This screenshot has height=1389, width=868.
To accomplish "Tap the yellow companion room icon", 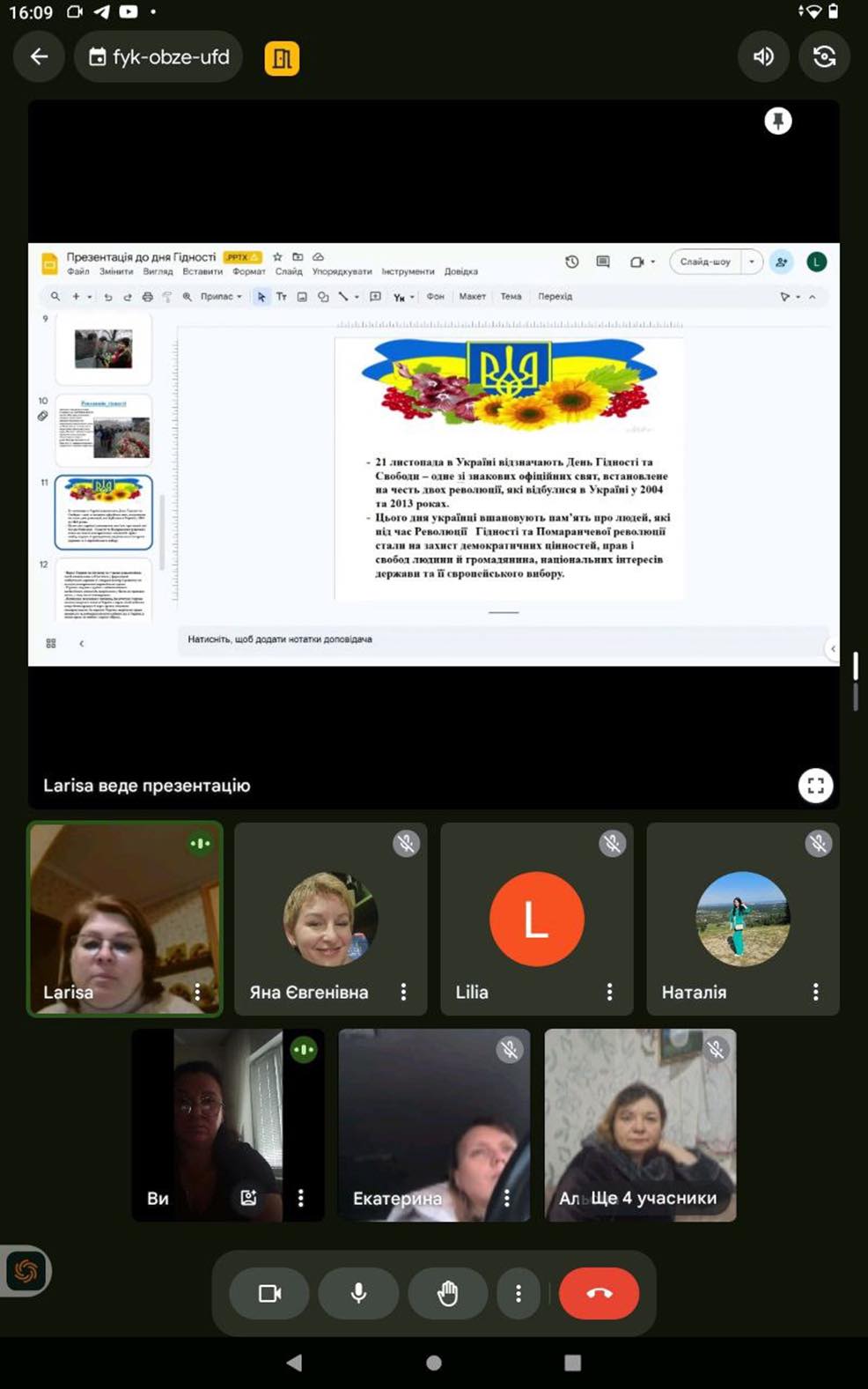I will [282, 58].
